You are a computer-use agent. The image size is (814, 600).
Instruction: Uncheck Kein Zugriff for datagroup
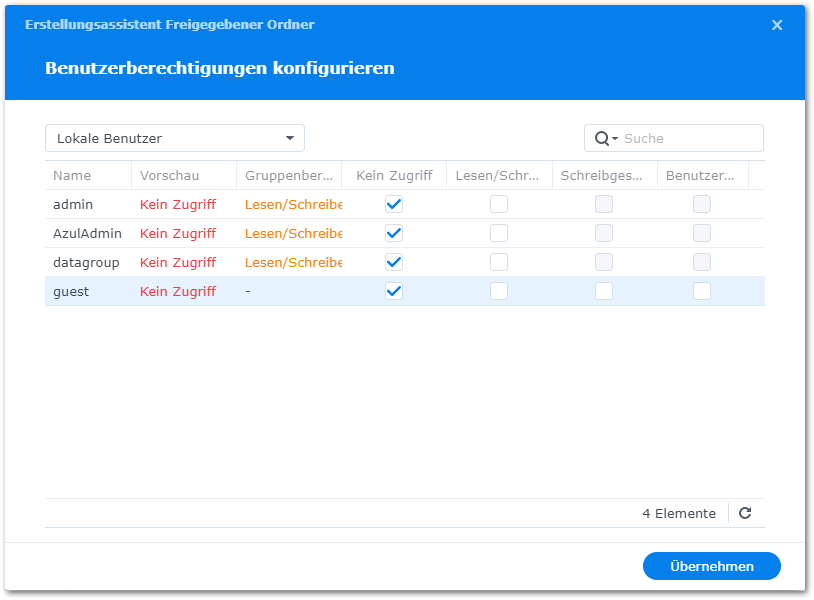pyautogui.click(x=394, y=262)
